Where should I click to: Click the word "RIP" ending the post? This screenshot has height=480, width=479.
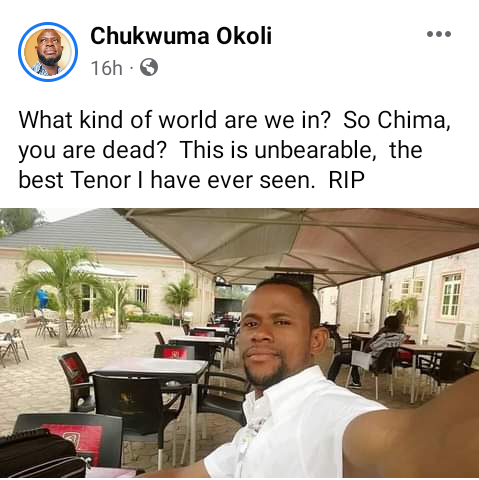click(347, 180)
